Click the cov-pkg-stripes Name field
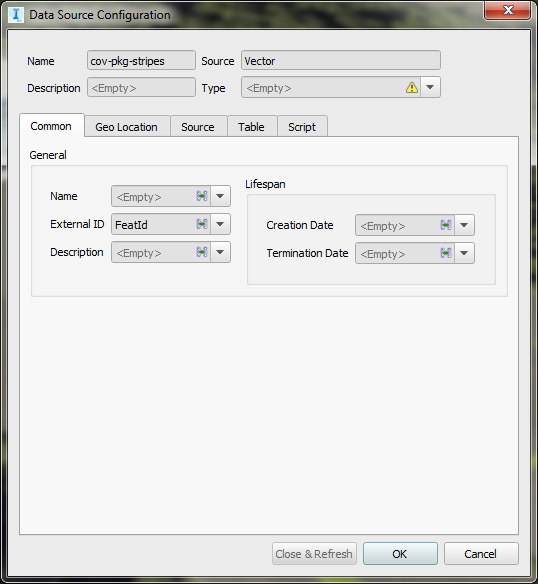The width and height of the screenshot is (538, 584). coord(141,60)
